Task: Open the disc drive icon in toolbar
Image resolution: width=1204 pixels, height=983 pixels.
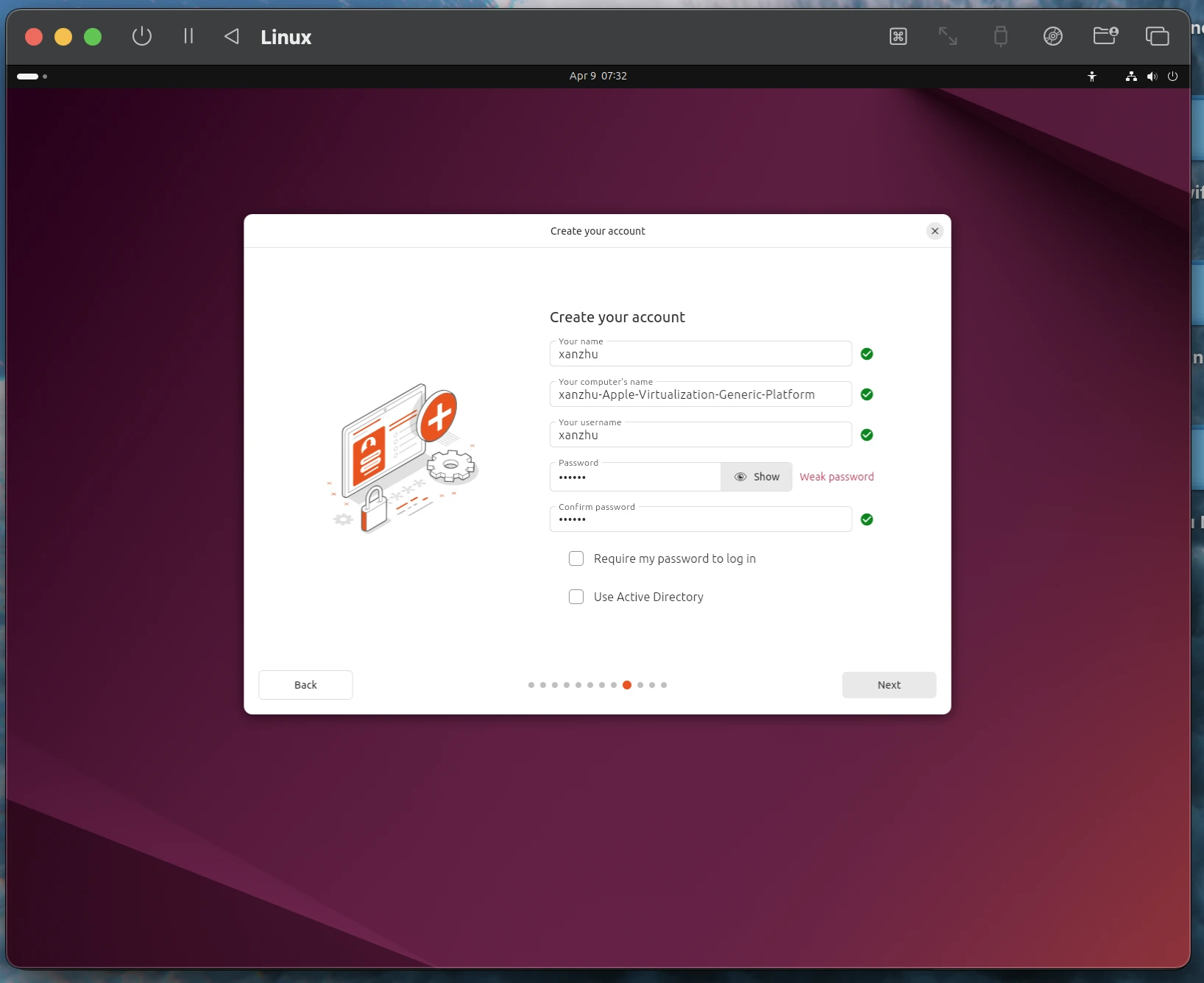Action: point(1053,36)
